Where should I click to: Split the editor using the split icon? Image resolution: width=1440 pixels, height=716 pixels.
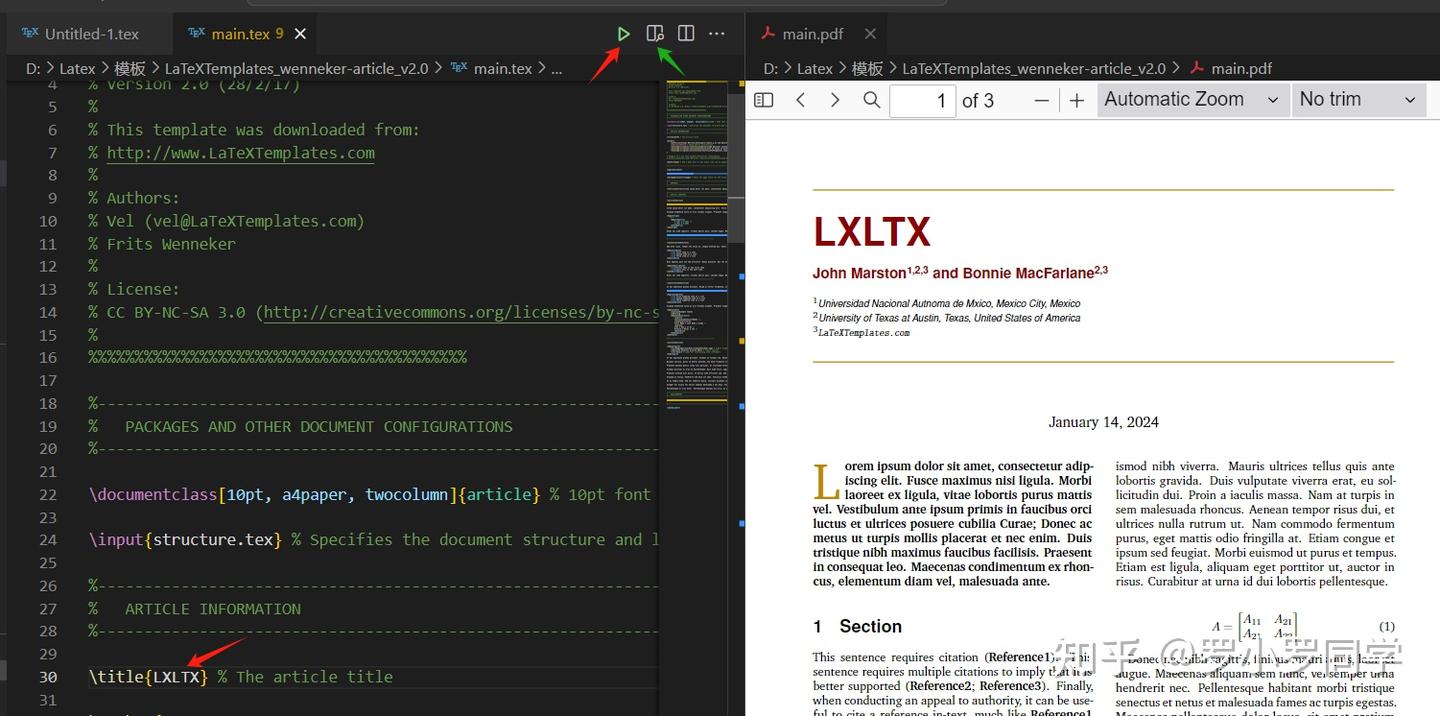tap(686, 33)
